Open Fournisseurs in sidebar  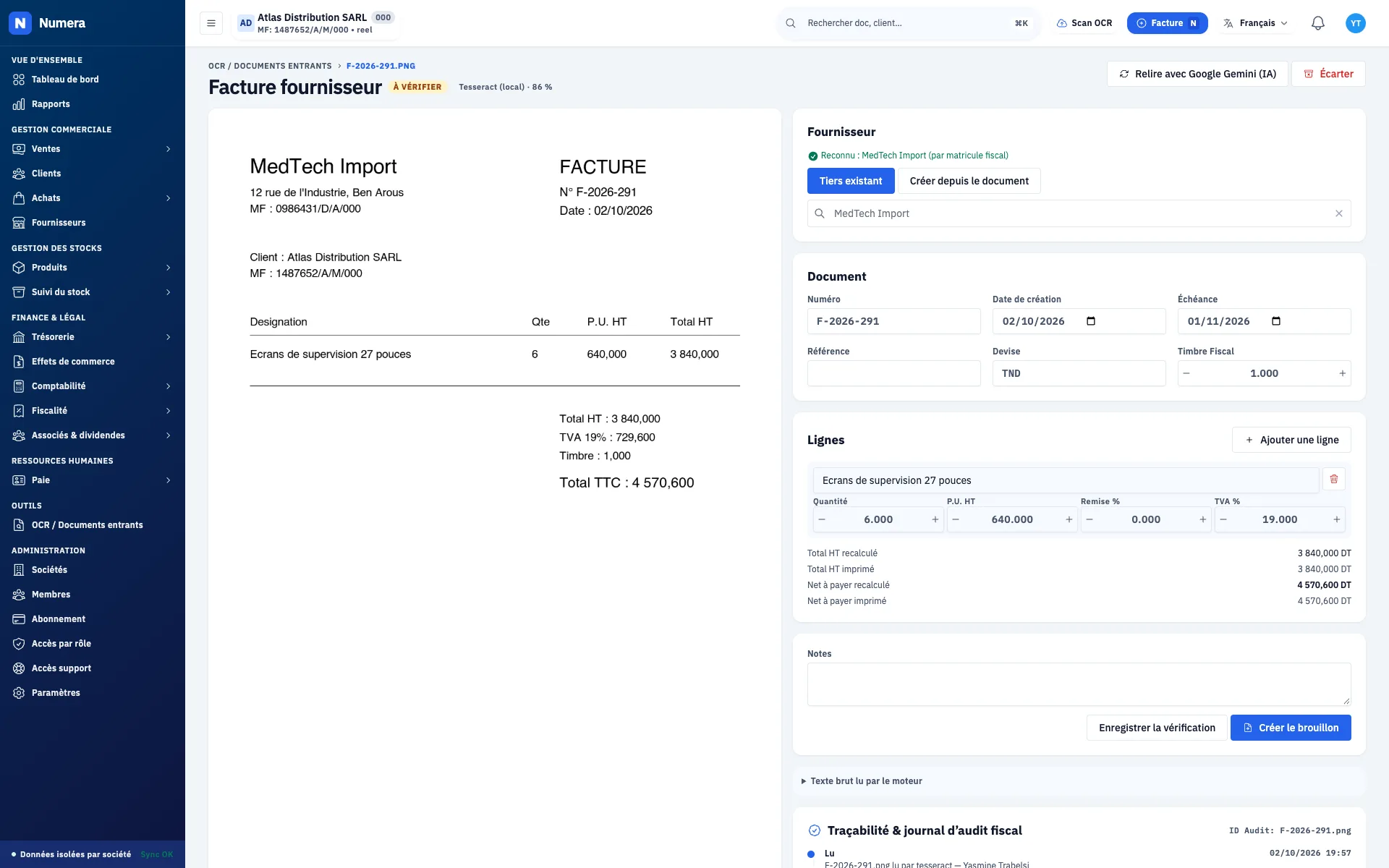tap(93, 223)
